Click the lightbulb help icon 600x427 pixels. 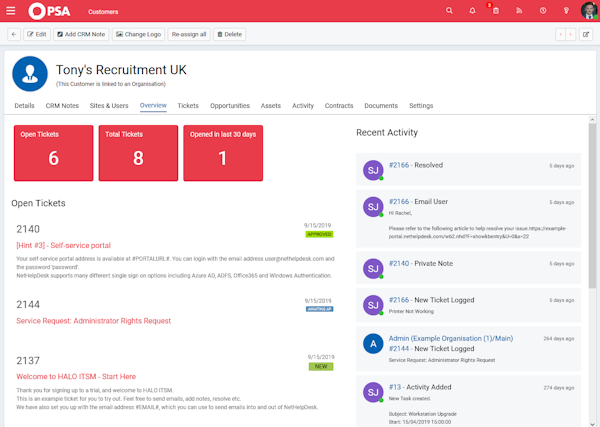566,11
